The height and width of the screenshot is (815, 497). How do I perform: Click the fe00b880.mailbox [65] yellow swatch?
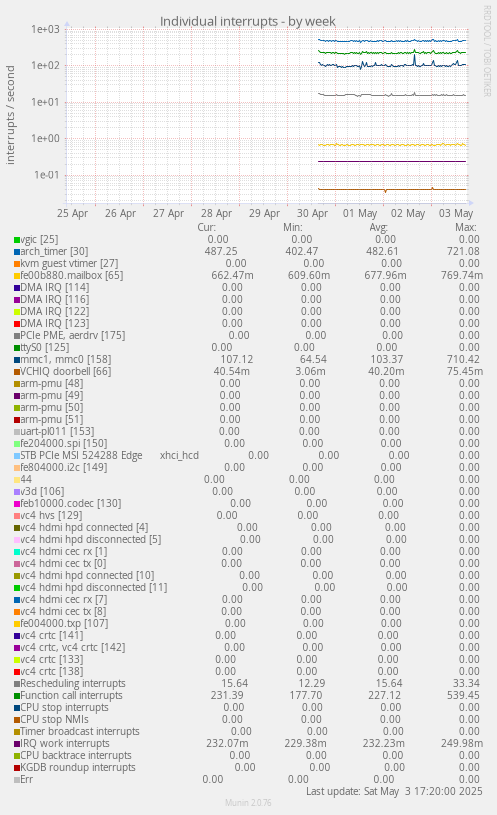click(17, 276)
